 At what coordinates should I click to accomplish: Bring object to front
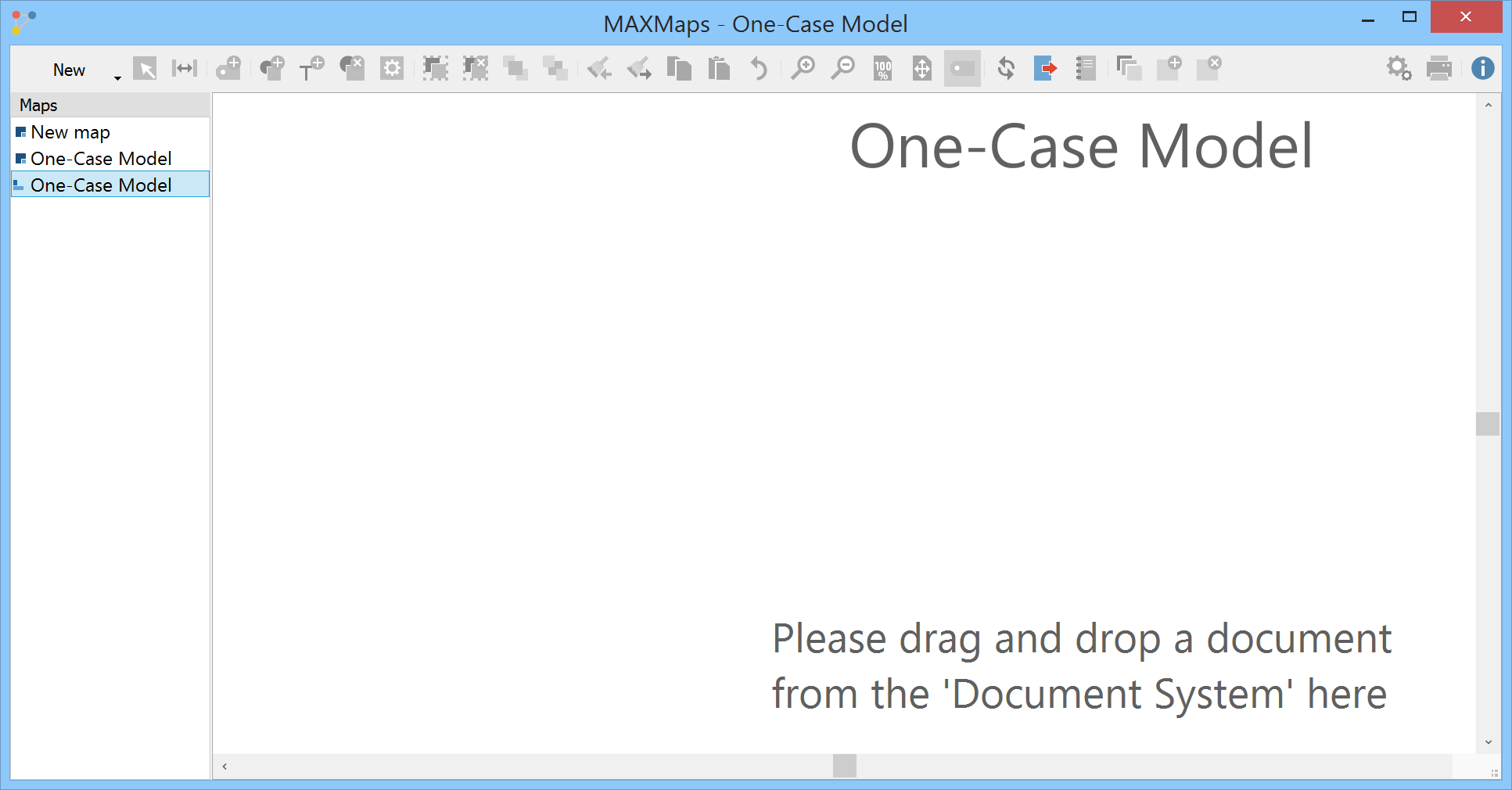pyautogui.click(x=515, y=69)
